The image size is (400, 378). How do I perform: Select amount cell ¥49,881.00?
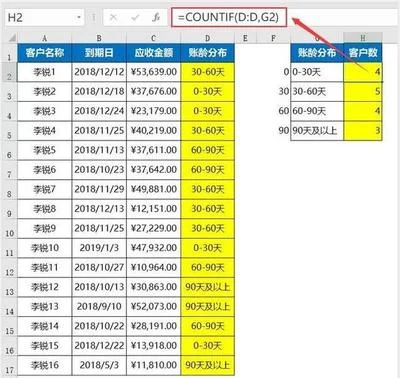[x=153, y=189]
